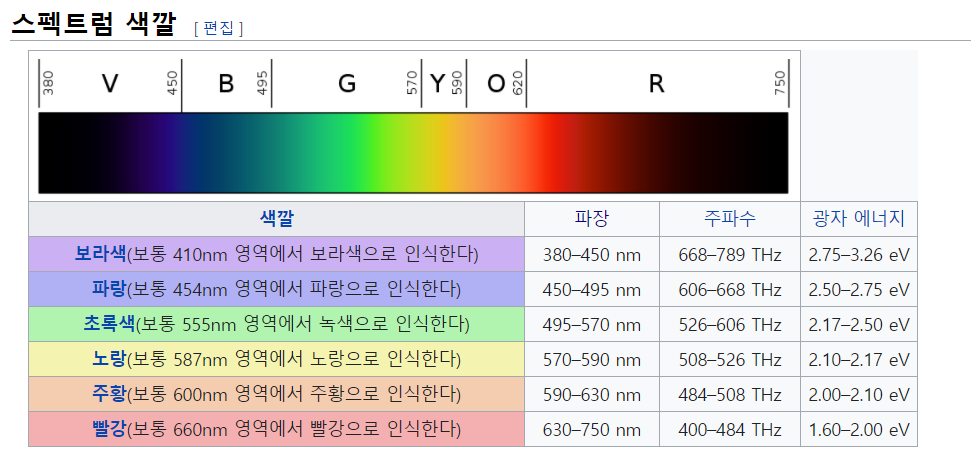
Task: Click the 스펙트럼 색깔 section heading
Action: click(x=94, y=25)
